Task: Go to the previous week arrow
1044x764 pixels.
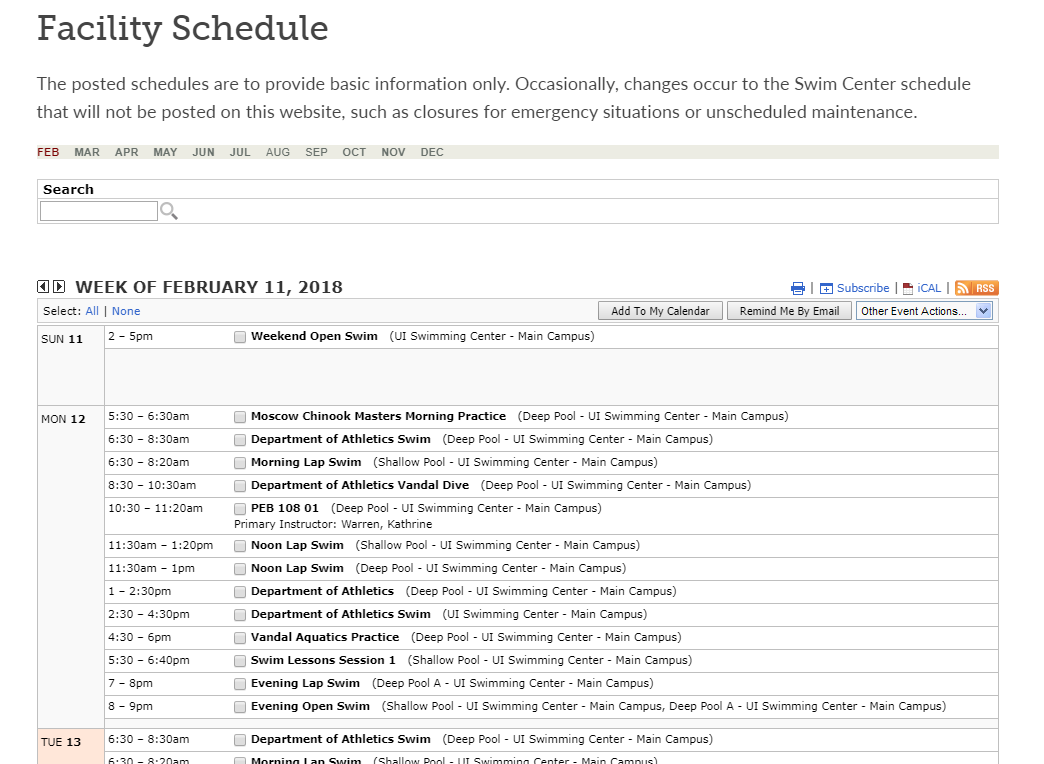Action: (x=43, y=286)
